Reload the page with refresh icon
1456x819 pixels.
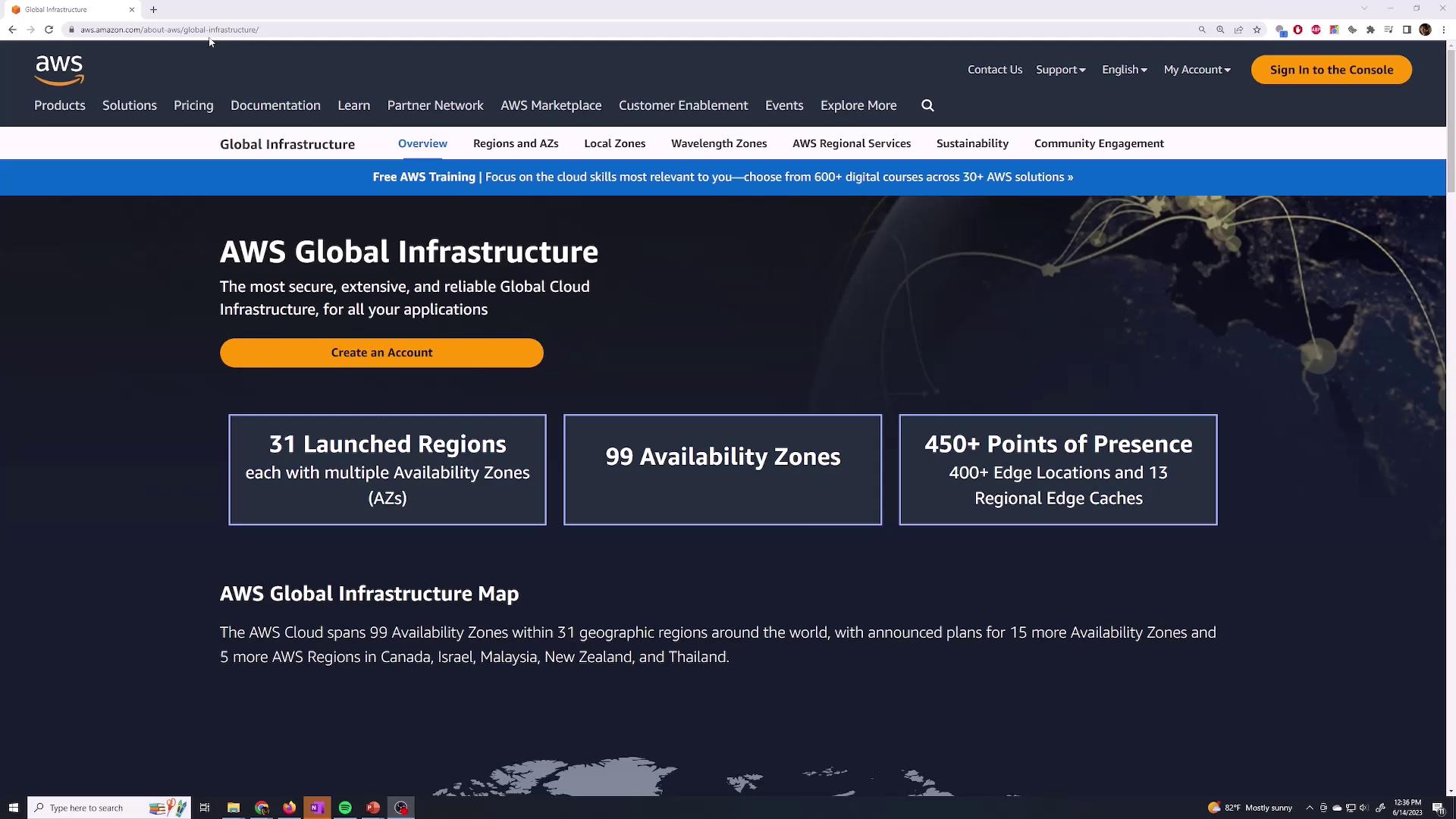pyautogui.click(x=49, y=30)
